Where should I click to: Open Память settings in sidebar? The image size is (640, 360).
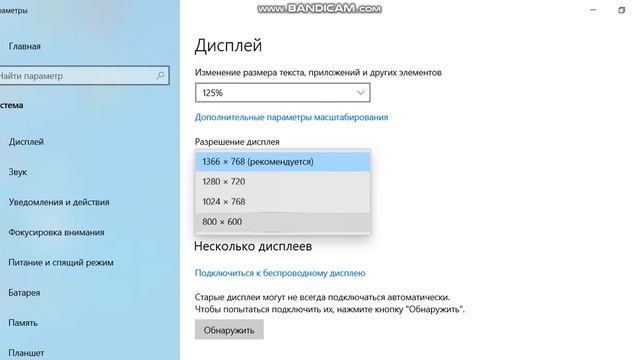pos(23,323)
